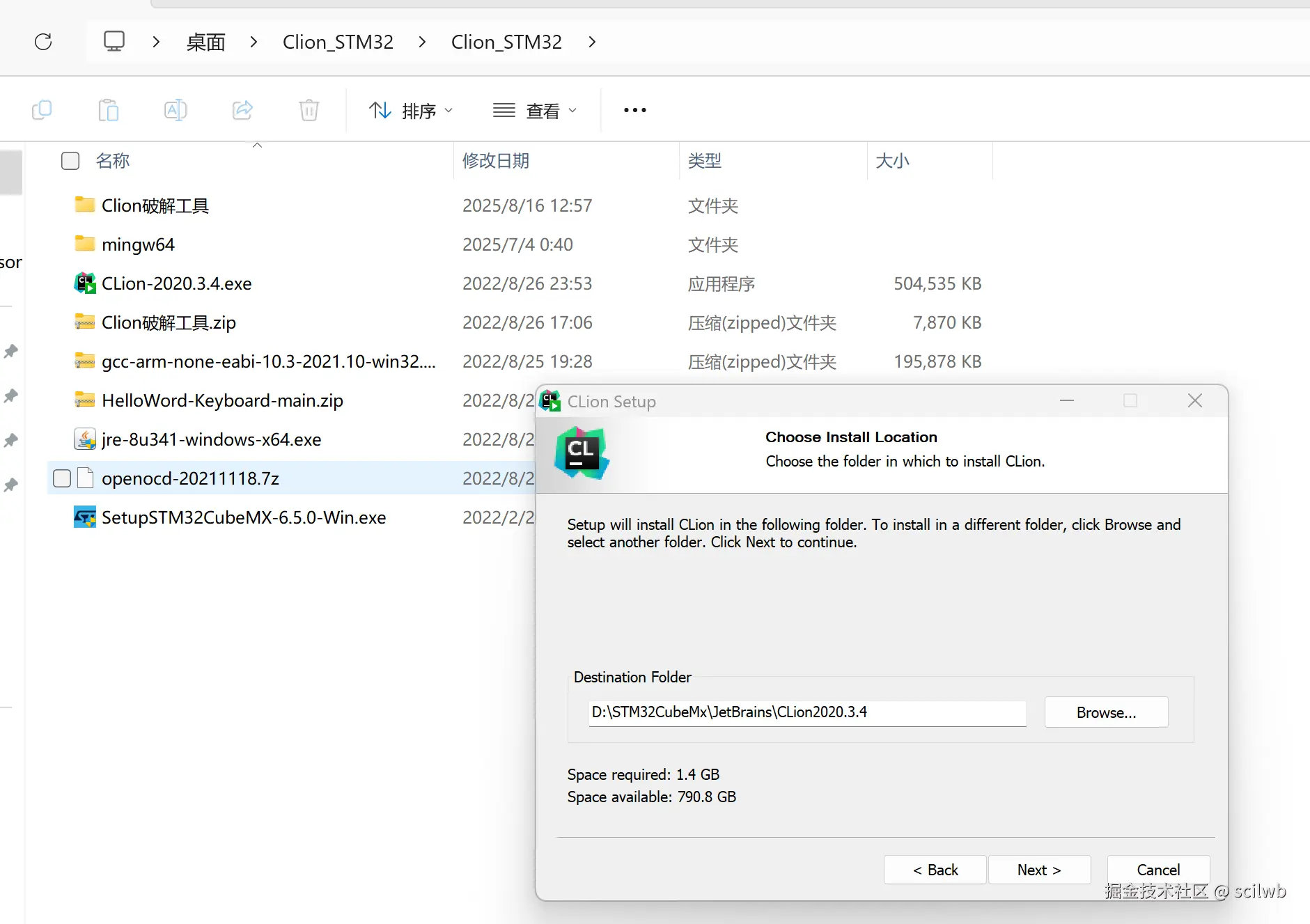This screenshot has height=924, width=1310.
Task: Select the gcc-arm-none-eabi zip archive icon
Action: tap(85, 361)
